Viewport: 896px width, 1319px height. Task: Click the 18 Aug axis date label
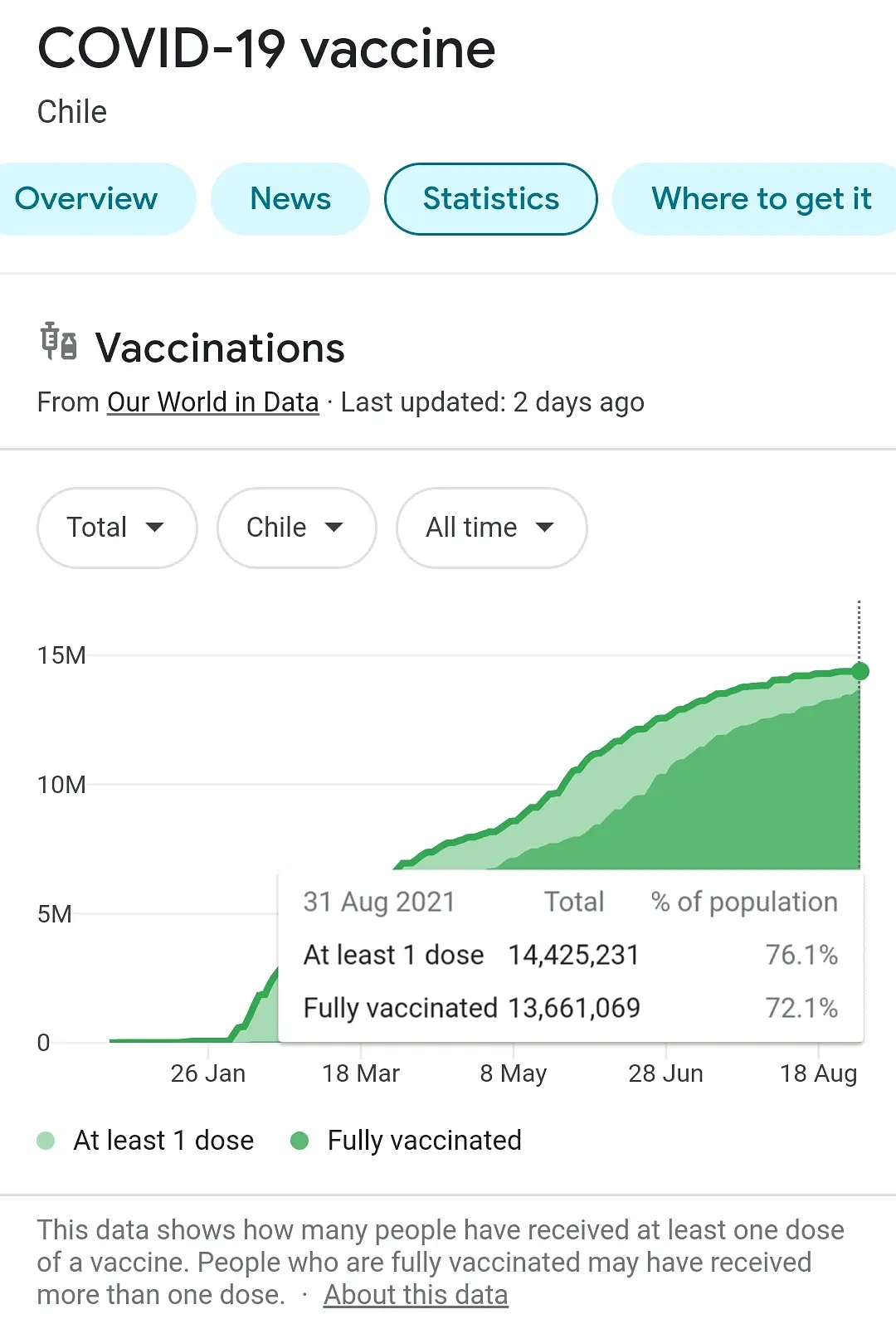[x=818, y=1073]
